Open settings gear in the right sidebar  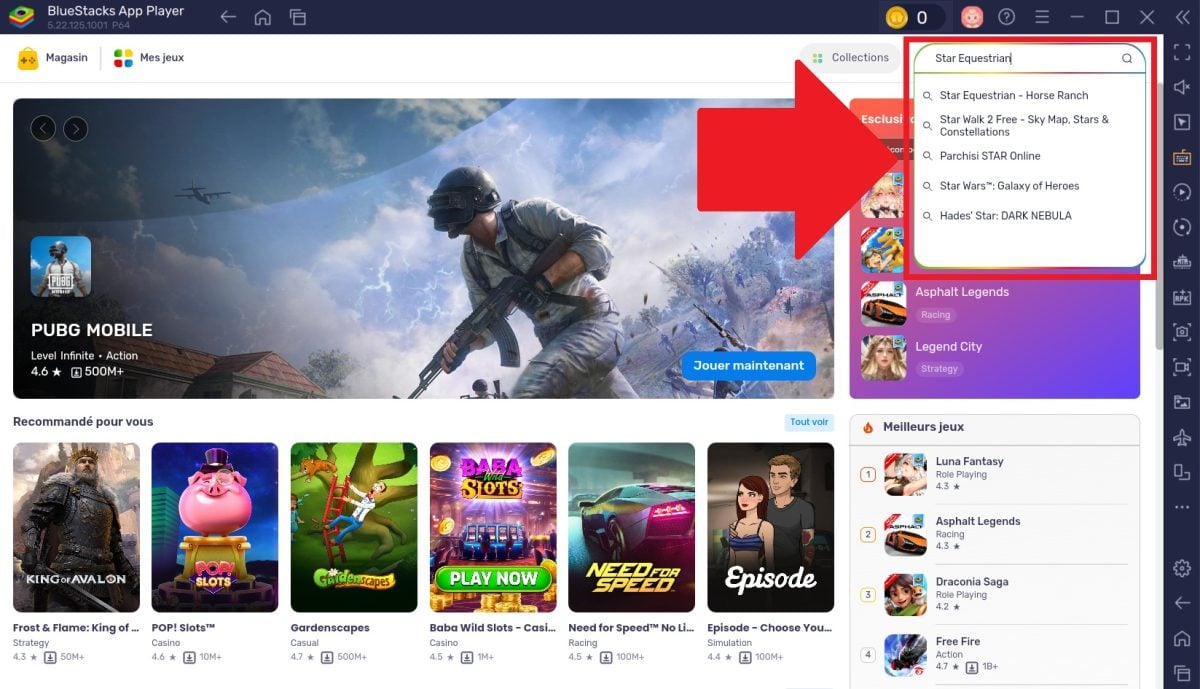click(1182, 567)
